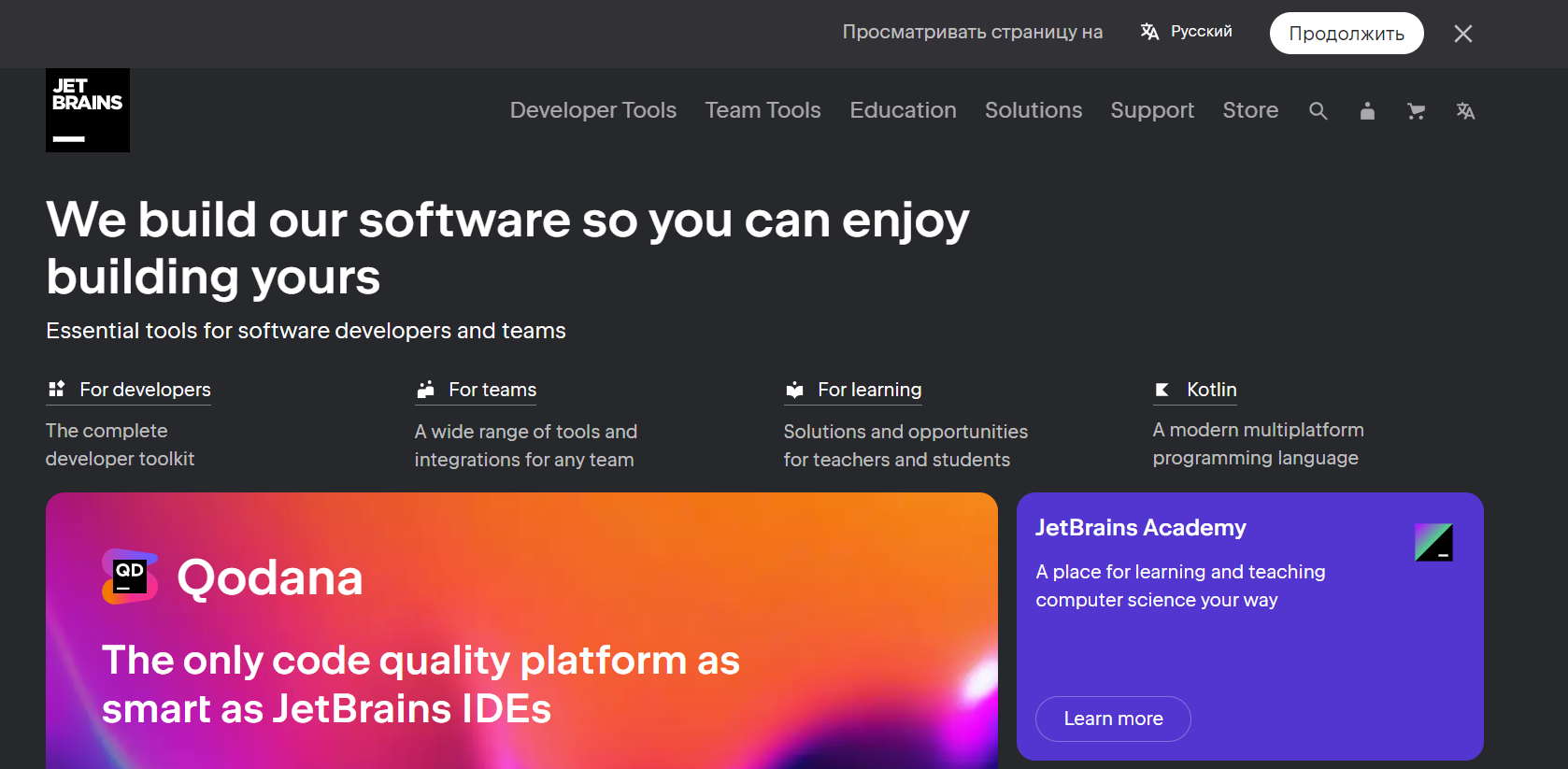
Task: Click the JetBrains Academy logo icon
Action: tap(1433, 542)
